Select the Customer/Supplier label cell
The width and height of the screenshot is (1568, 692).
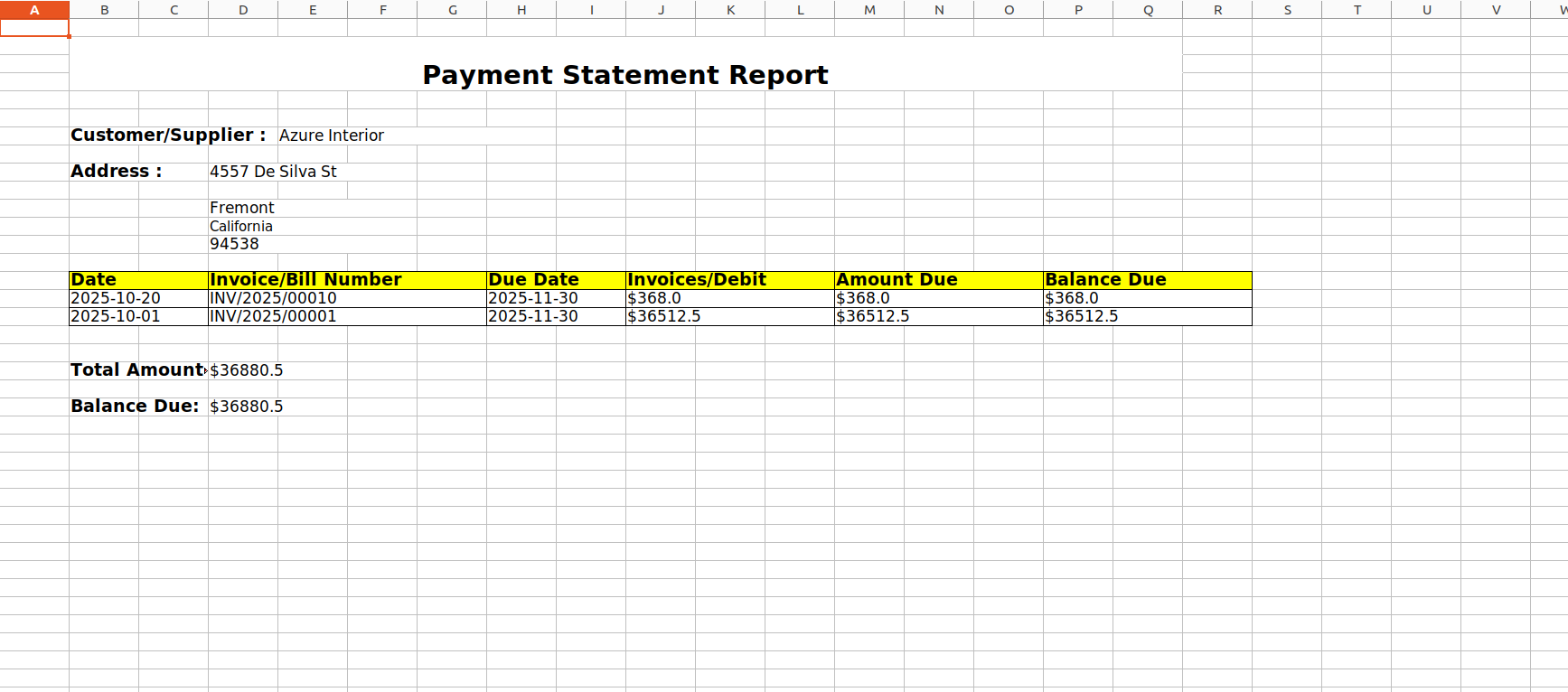tap(169, 136)
